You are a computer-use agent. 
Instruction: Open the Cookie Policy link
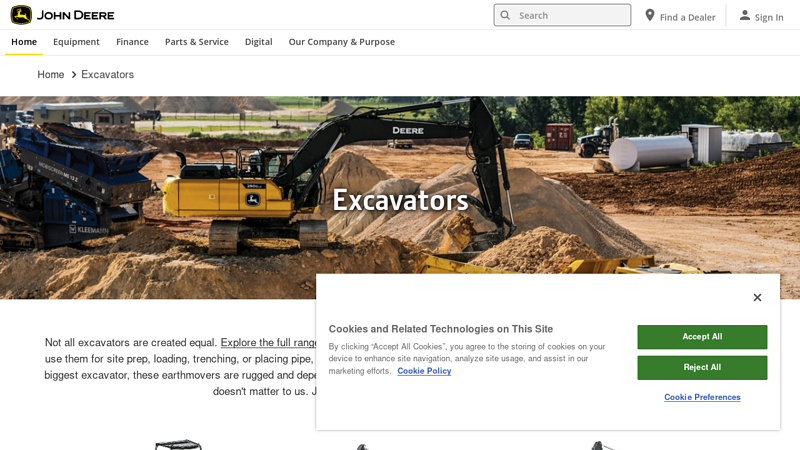pos(424,371)
